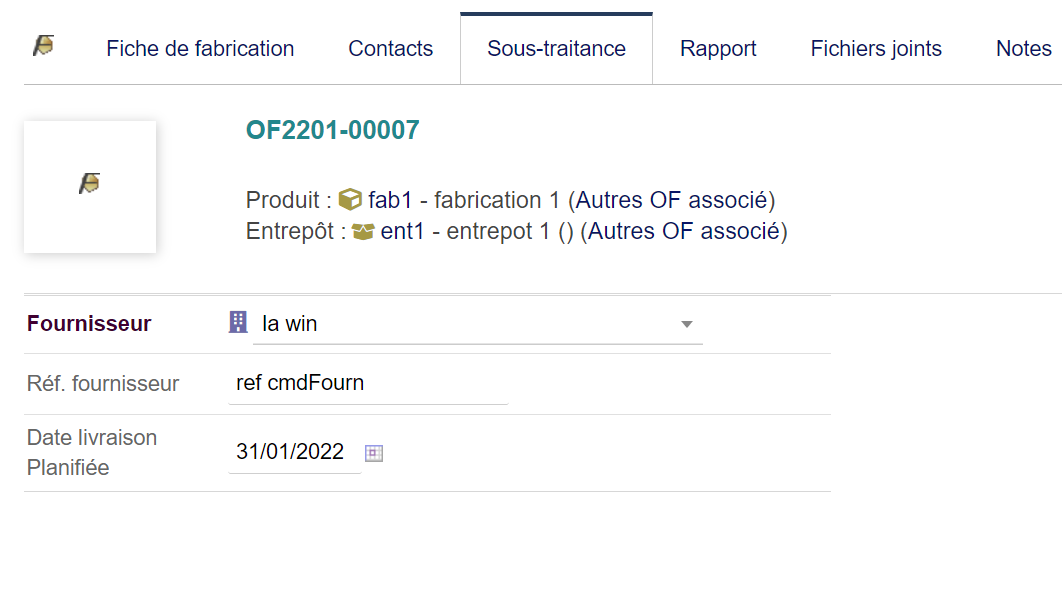1062x616 pixels.
Task: Open the calendar date picker icon
Action: 374,453
